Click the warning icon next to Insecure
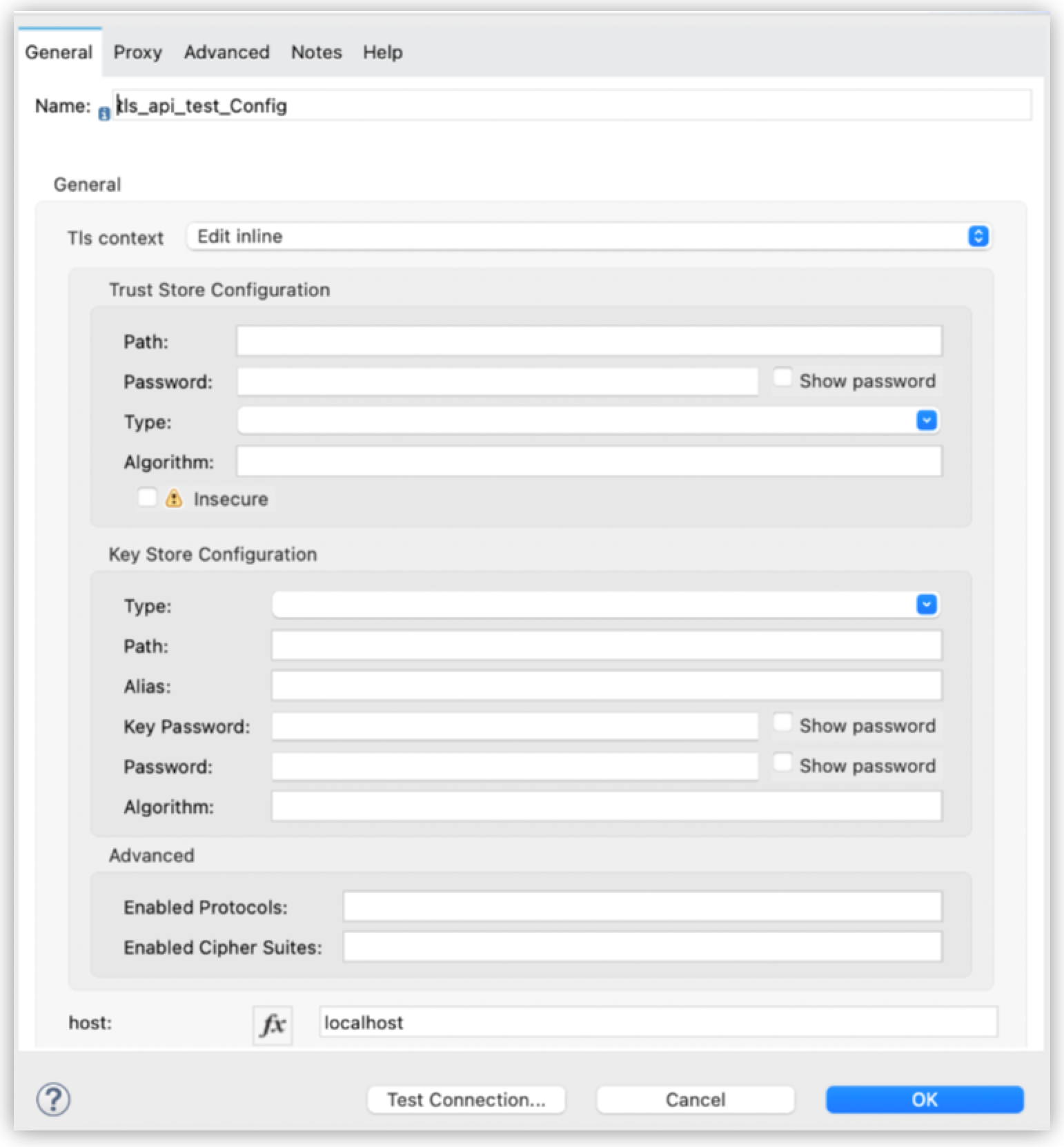The width and height of the screenshot is (1064, 1147). tap(174, 498)
